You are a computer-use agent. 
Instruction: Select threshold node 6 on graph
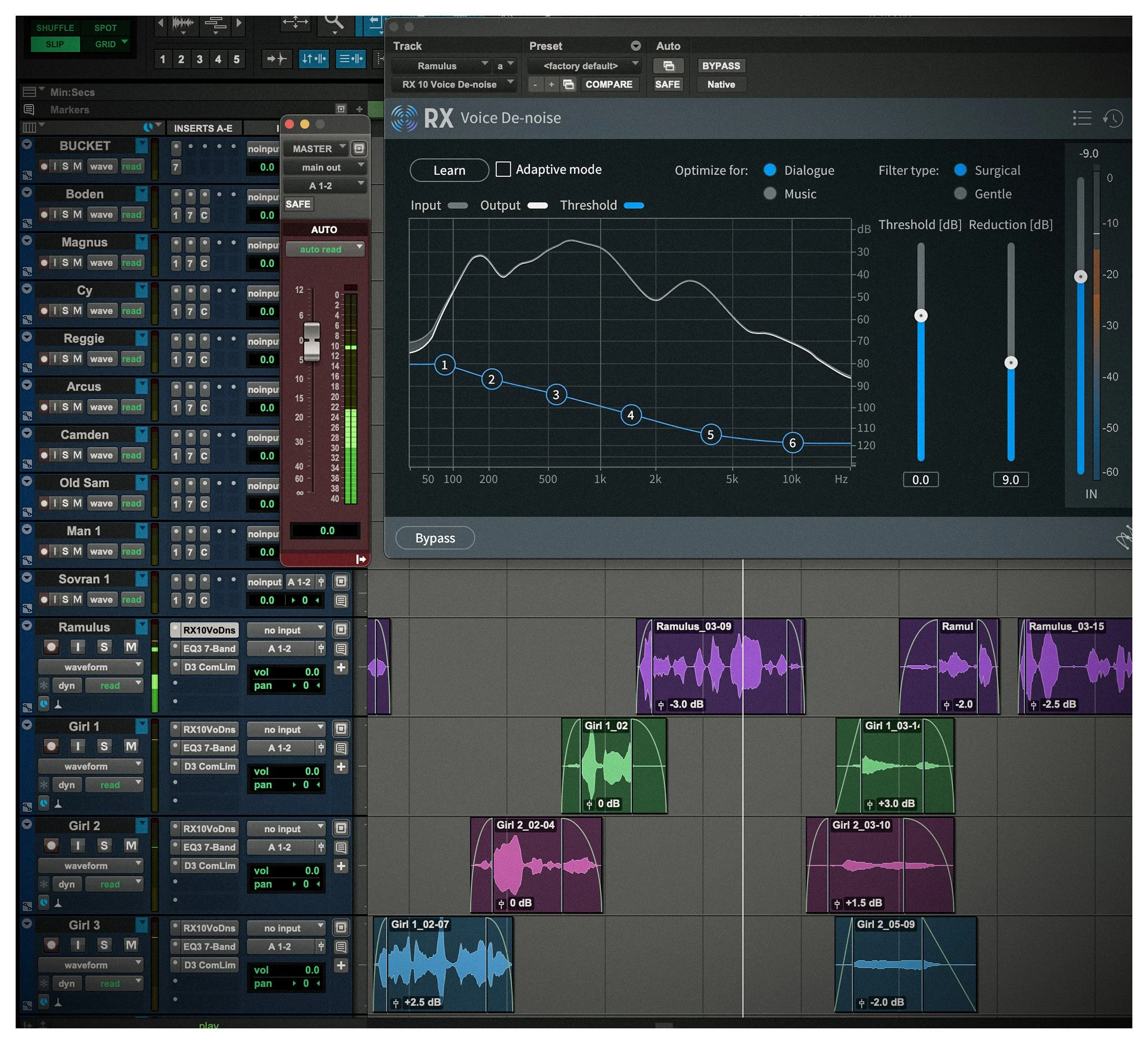pyautogui.click(x=792, y=443)
